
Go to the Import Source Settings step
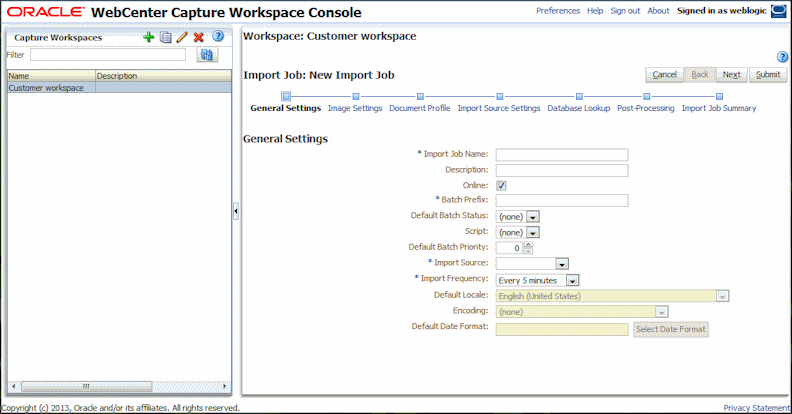point(499,108)
